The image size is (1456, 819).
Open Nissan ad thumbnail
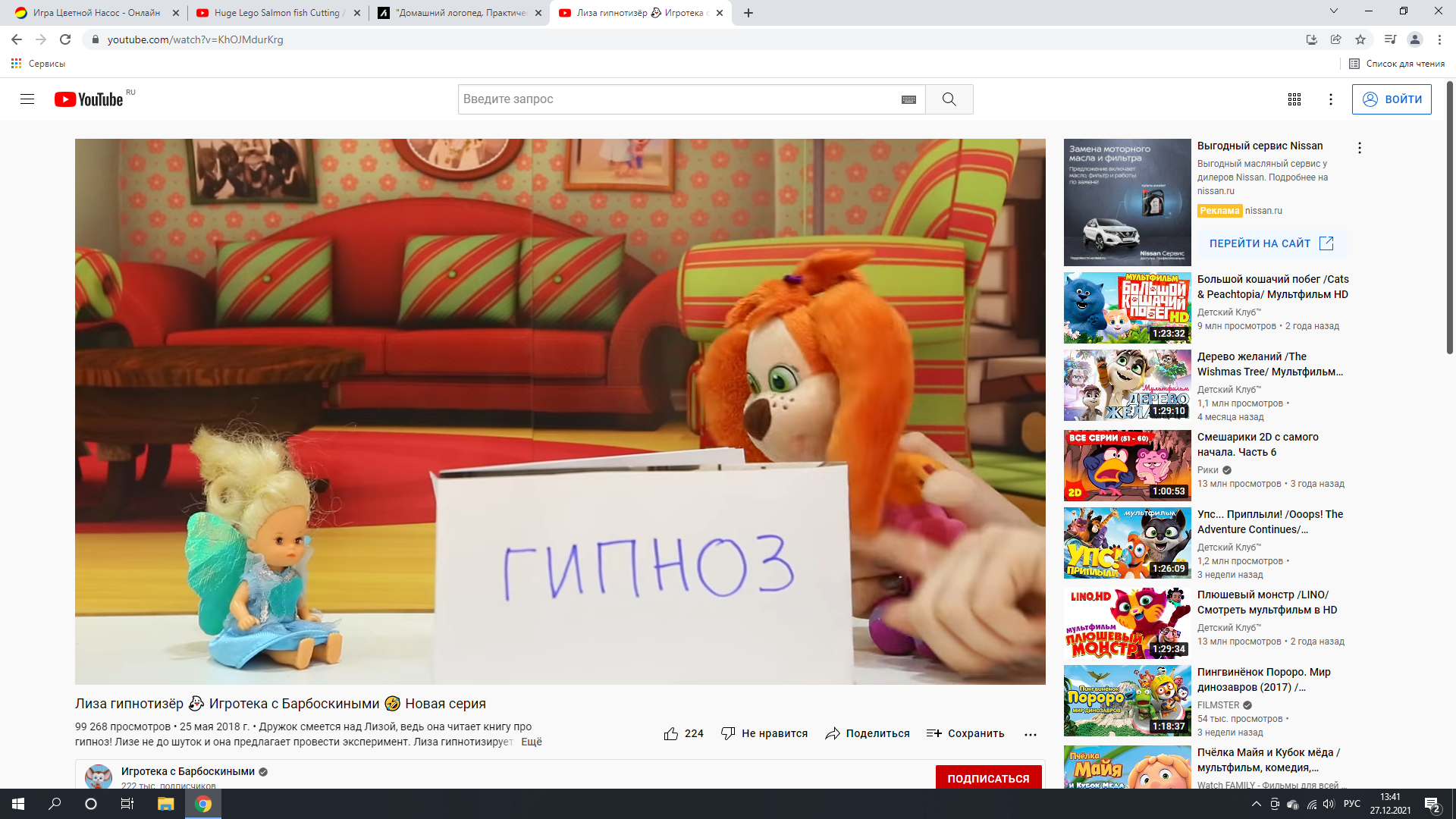coord(1127,202)
